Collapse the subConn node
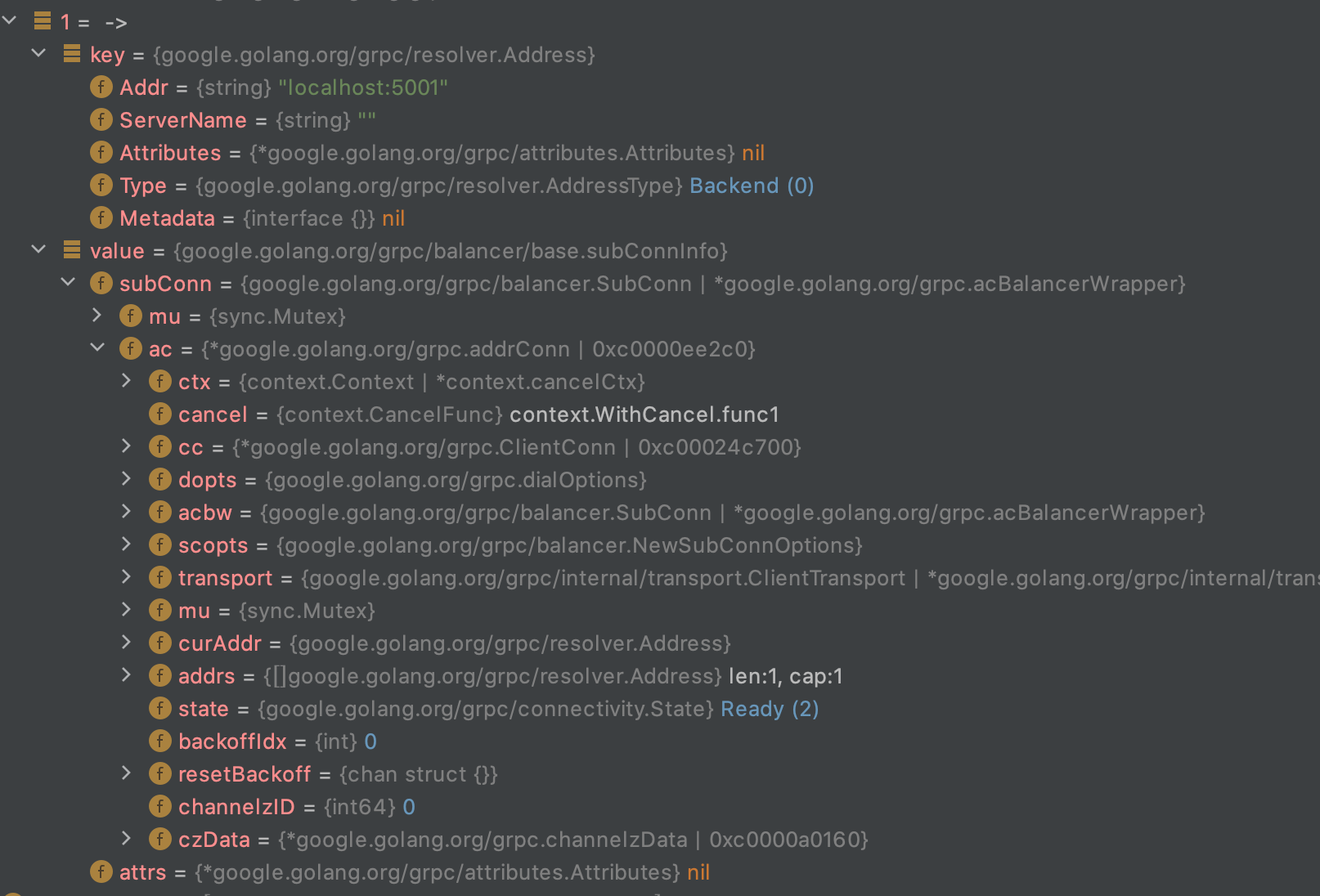The width and height of the screenshot is (1320, 896). (x=68, y=282)
